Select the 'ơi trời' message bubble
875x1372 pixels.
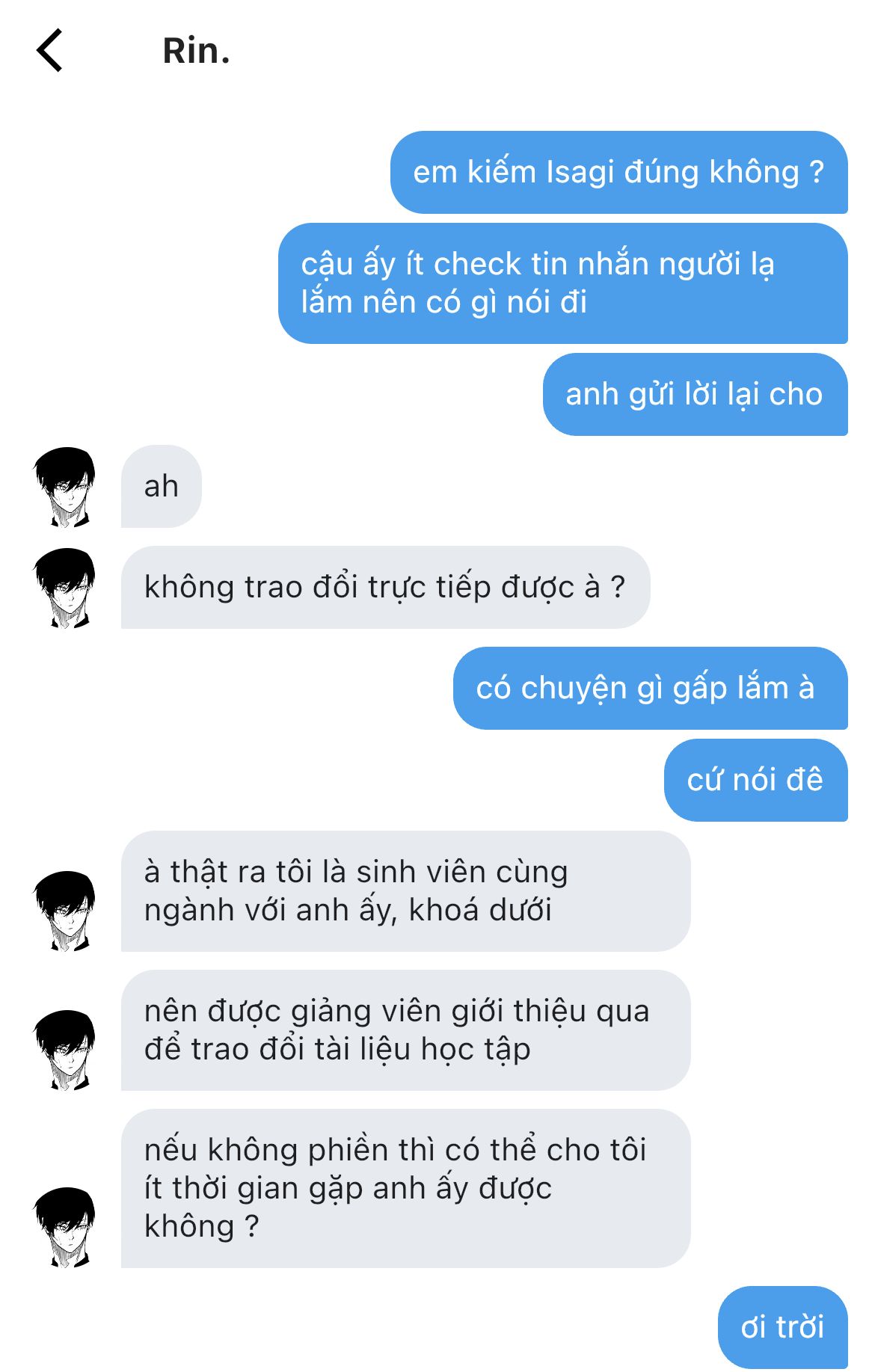[x=782, y=1327]
